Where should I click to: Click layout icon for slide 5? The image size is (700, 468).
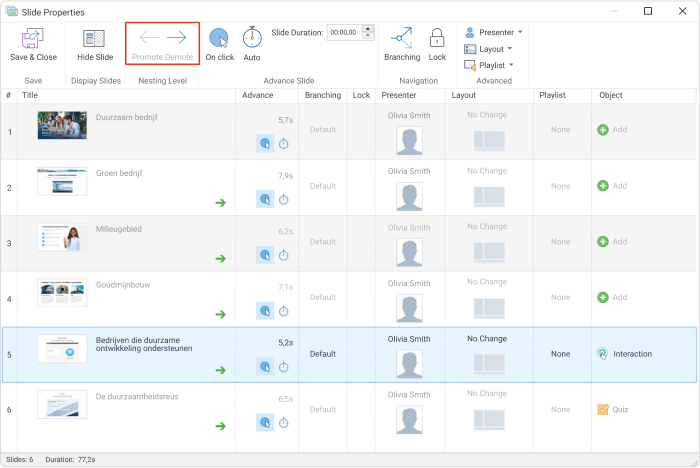click(x=489, y=364)
